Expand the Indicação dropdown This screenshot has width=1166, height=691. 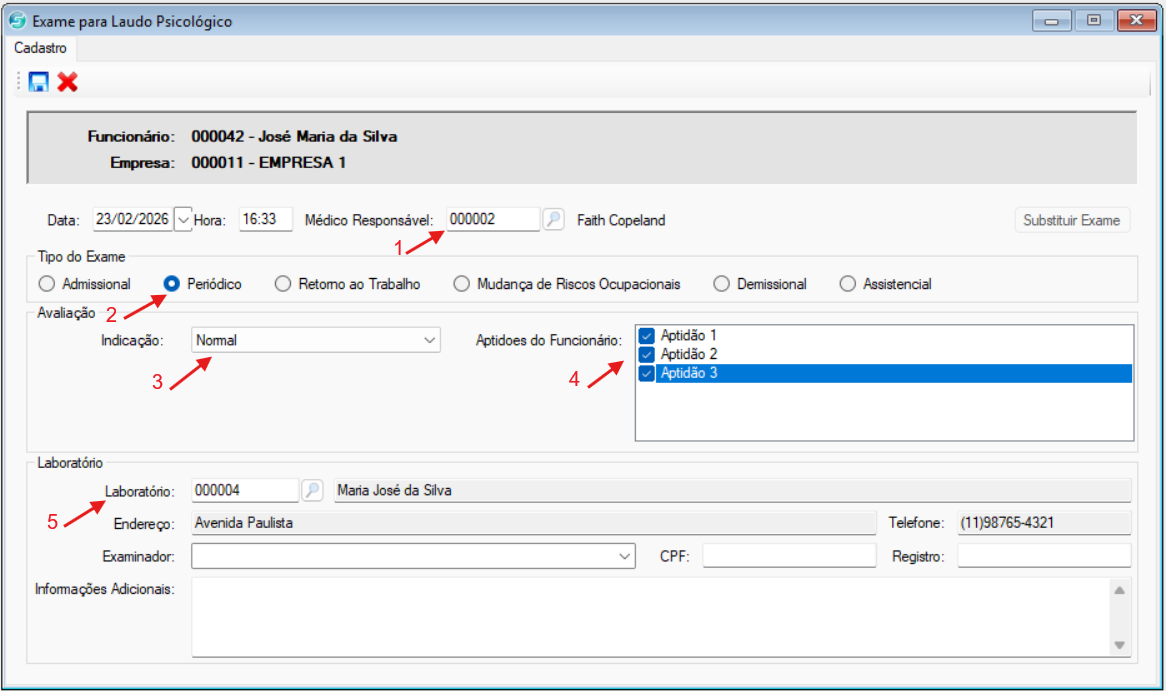430,340
